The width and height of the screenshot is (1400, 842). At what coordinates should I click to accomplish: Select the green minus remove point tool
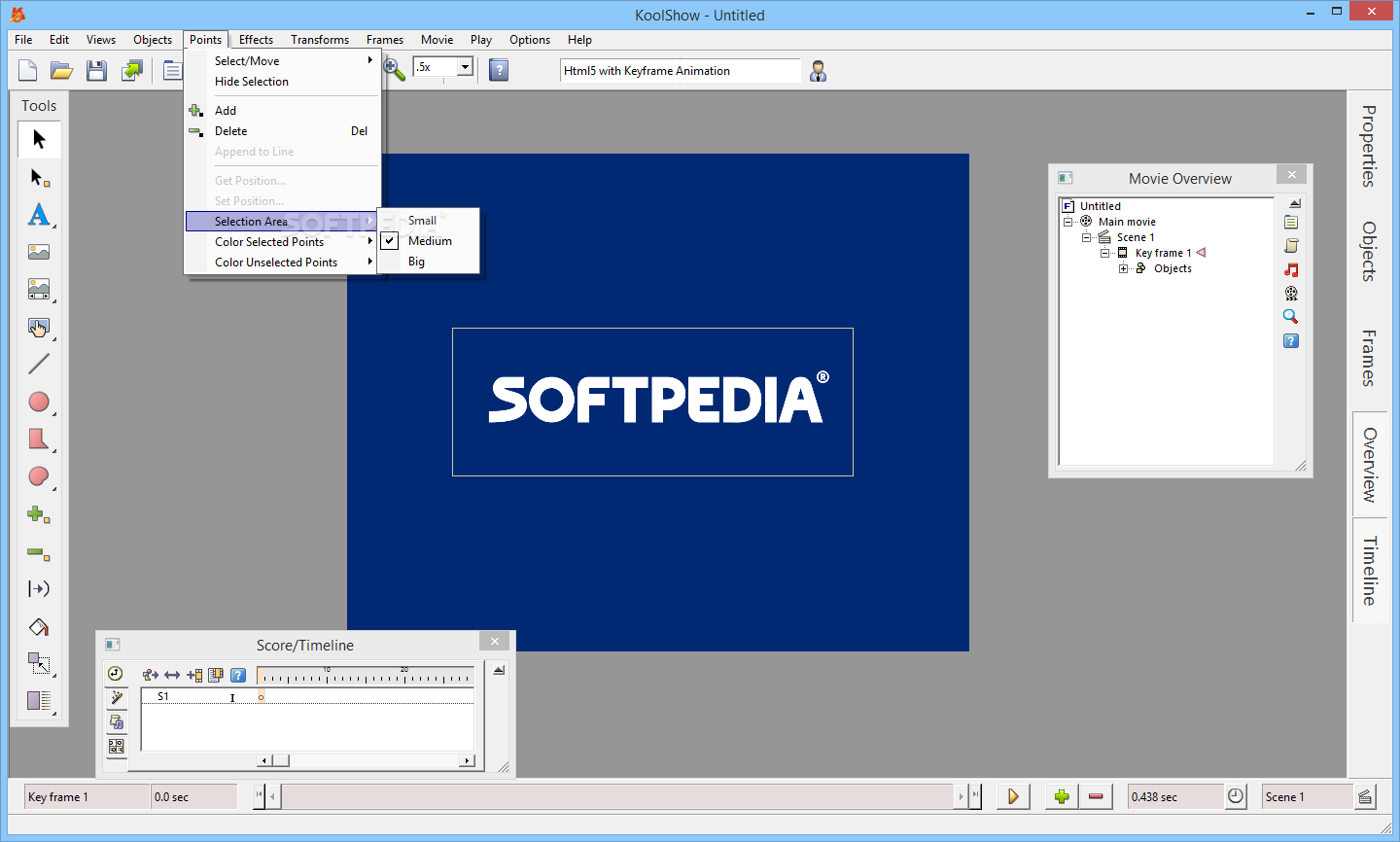39,552
